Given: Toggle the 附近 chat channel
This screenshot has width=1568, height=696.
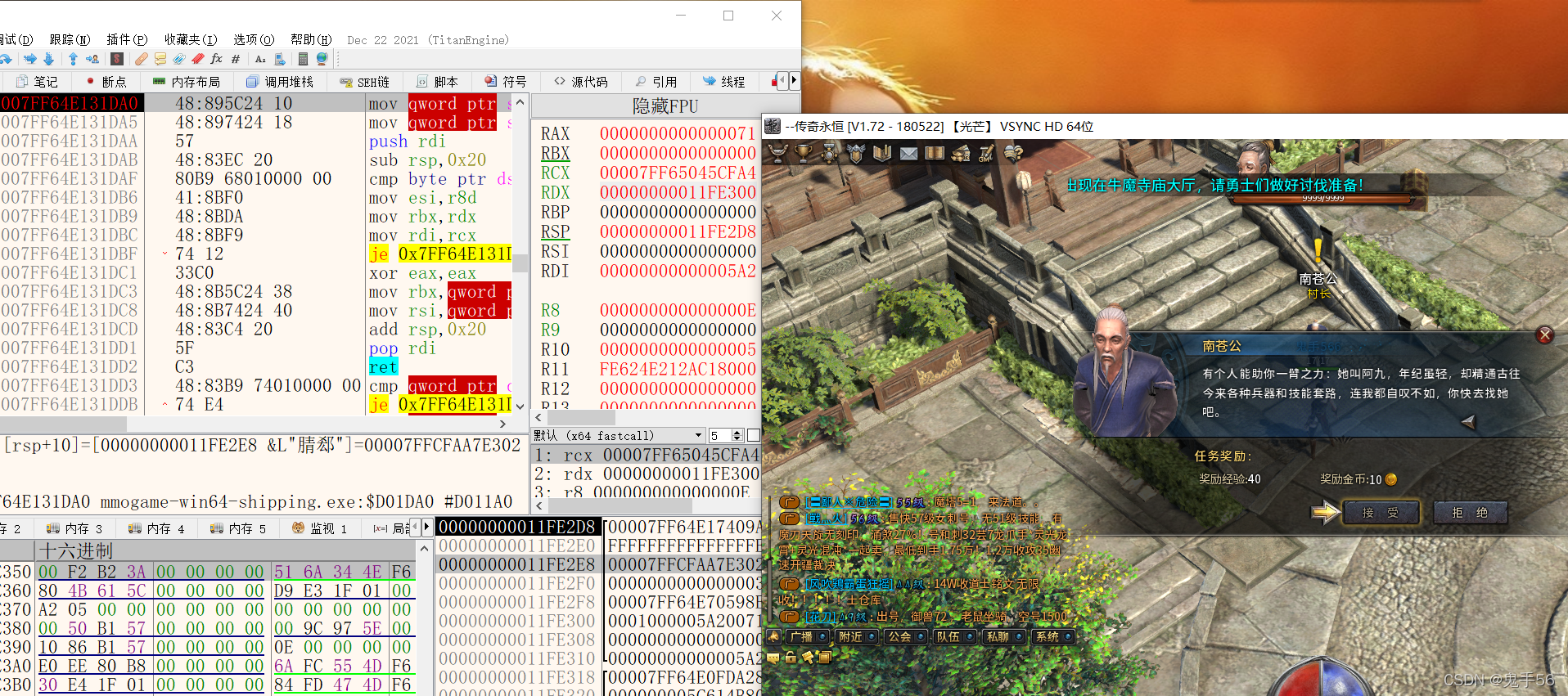Looking at the screenshot, I should [857, 636].
